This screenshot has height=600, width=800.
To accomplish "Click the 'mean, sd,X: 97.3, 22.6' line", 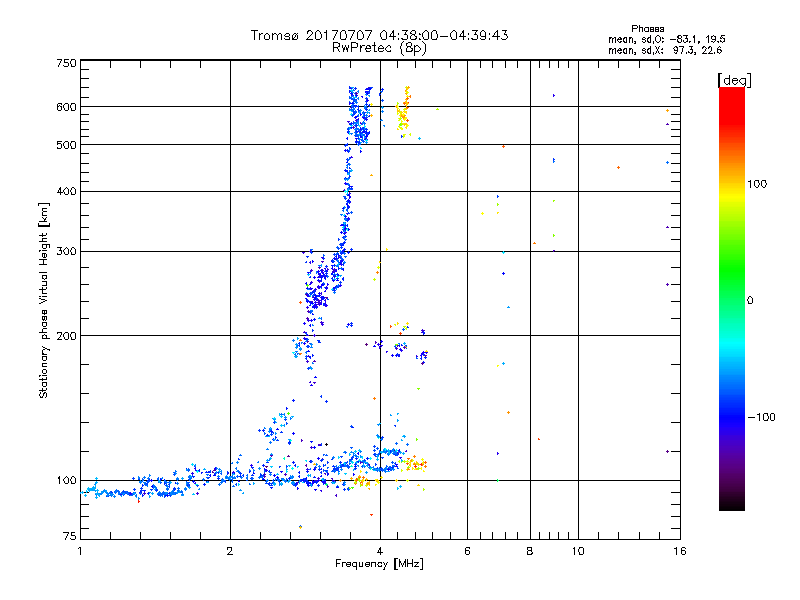I will [x=665, y=50].
